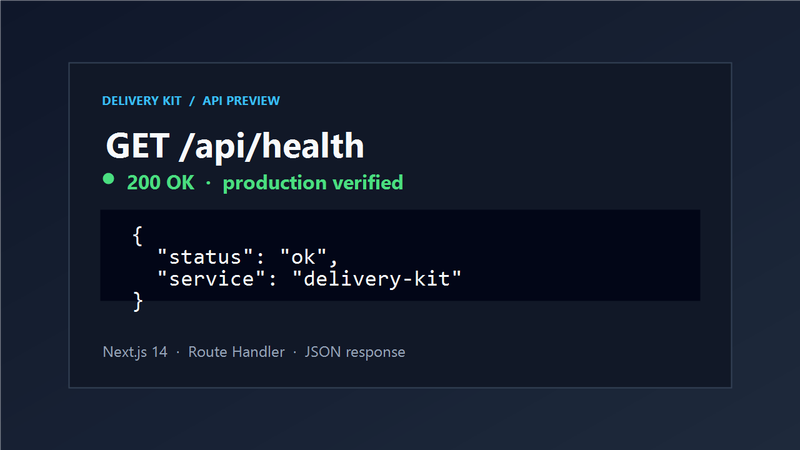Click the Route Handler footer label

tap(236, 352)
